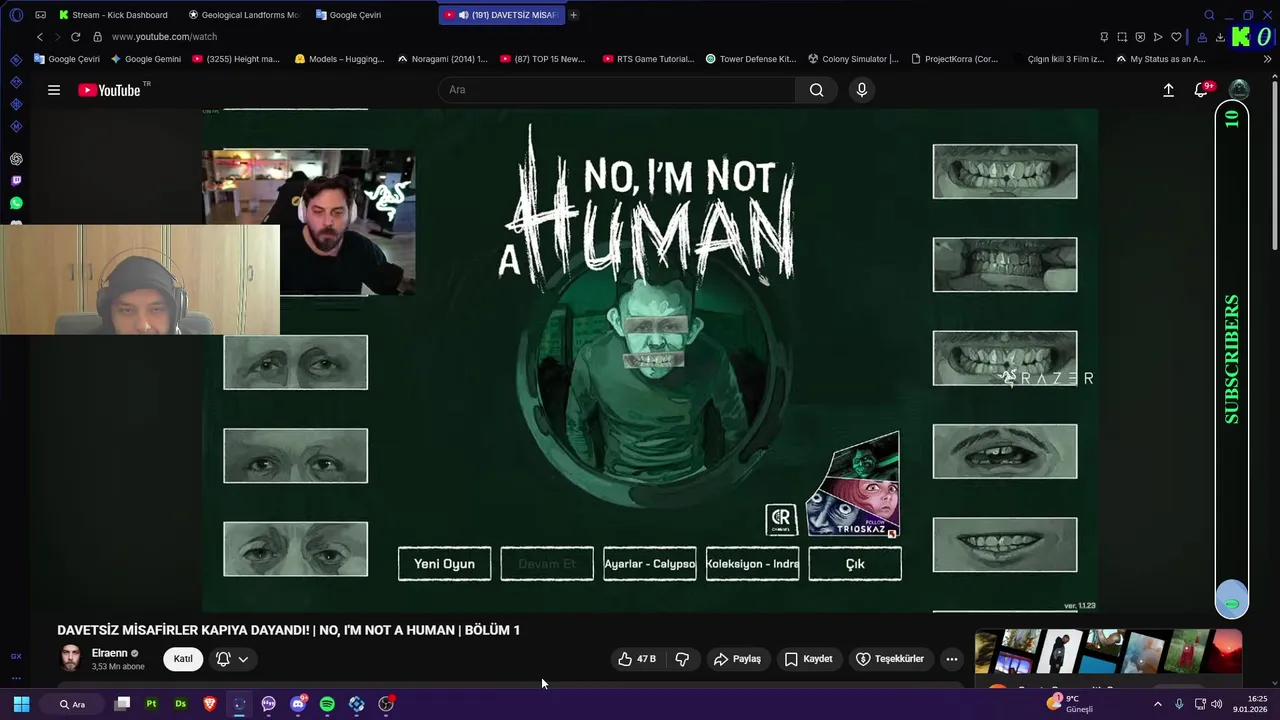
Task: Click the Elraenn channel name link
Action: (110, 653)
